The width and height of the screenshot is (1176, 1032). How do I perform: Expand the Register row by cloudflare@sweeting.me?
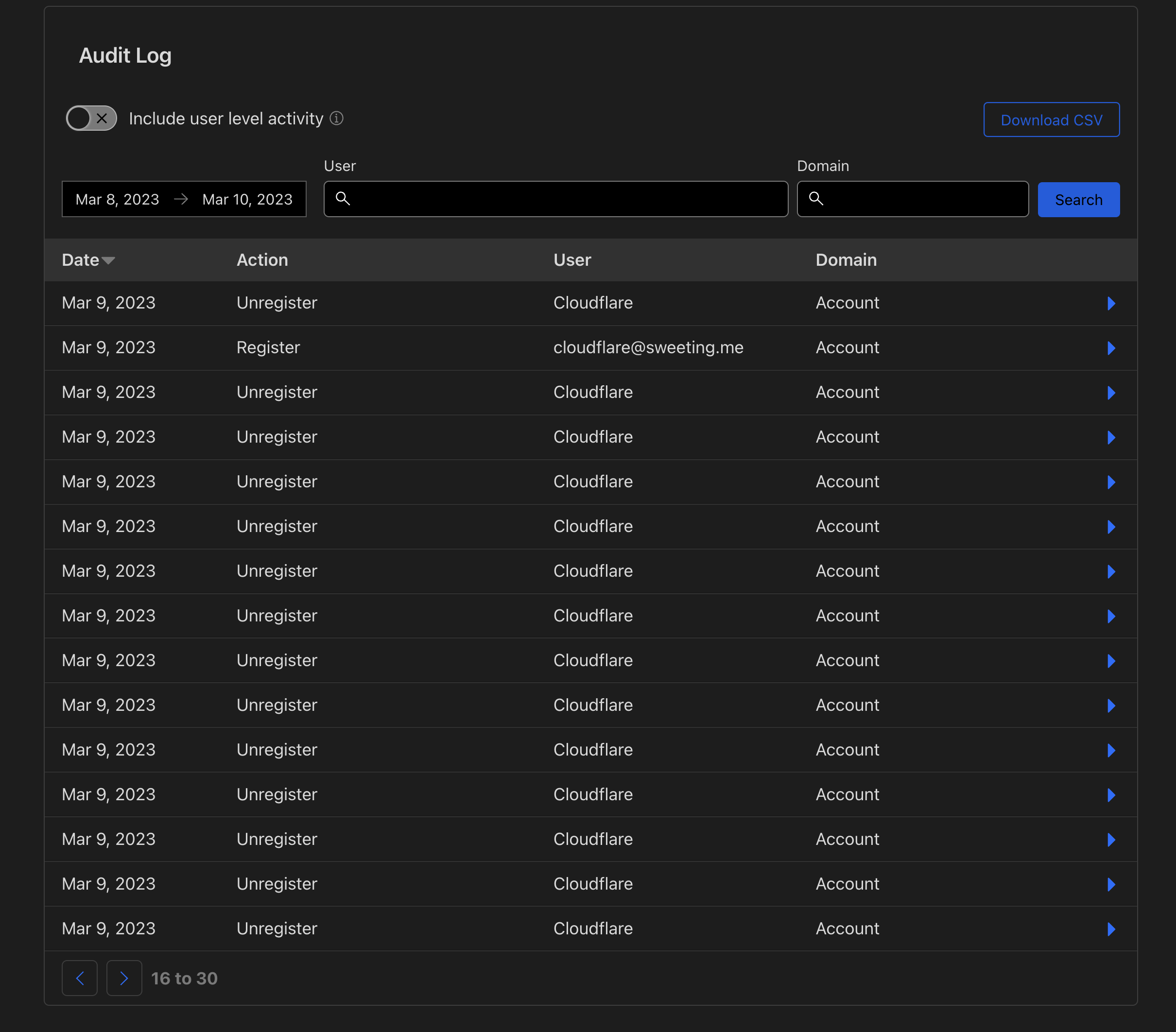point(1110,348)
